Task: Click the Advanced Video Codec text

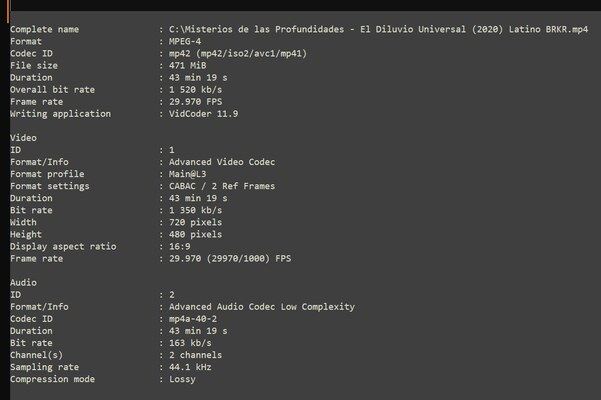Action: (221, 161)
